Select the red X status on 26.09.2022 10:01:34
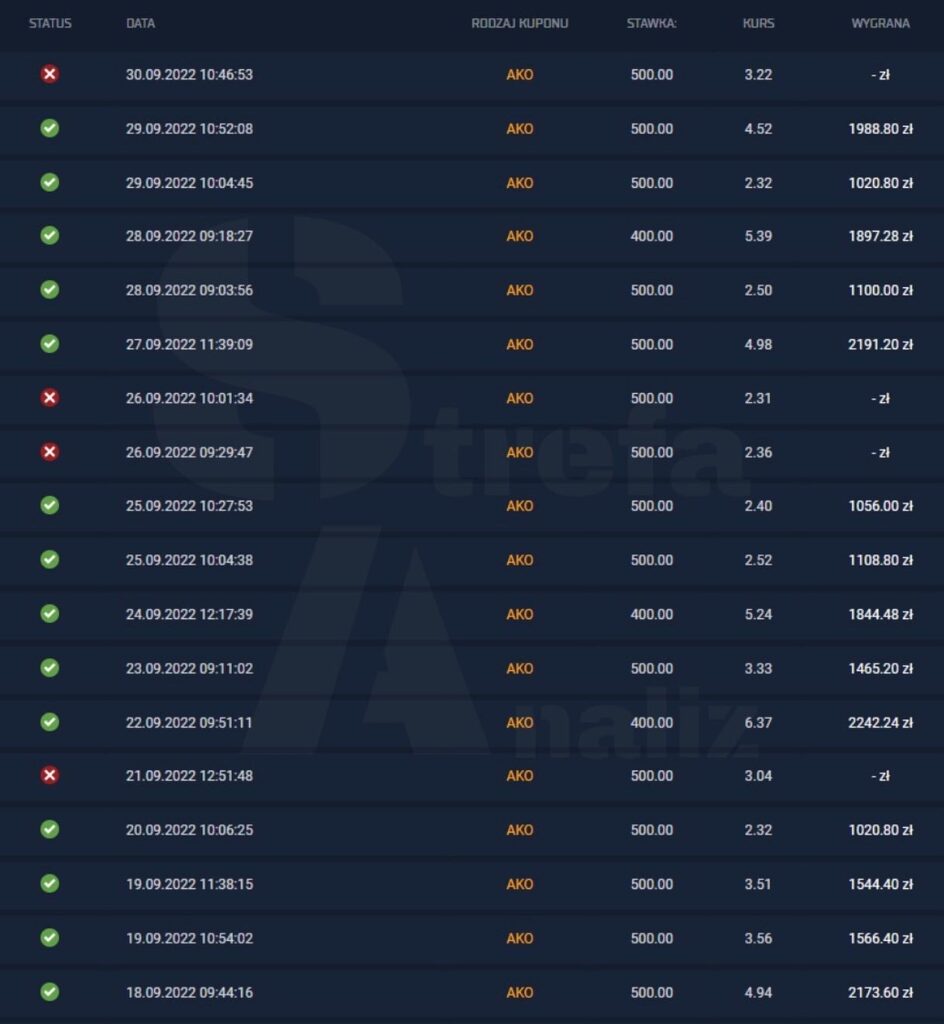Image resolution: width=944 pixels, height=1024 pixels. (50, 398)
